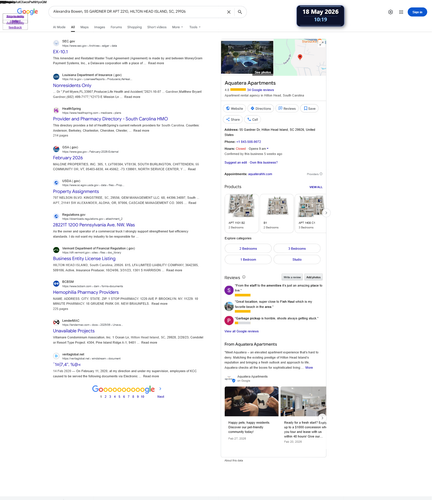Click inside the search query input field
This screenshot has height=500, width=437.
(138, 12)
